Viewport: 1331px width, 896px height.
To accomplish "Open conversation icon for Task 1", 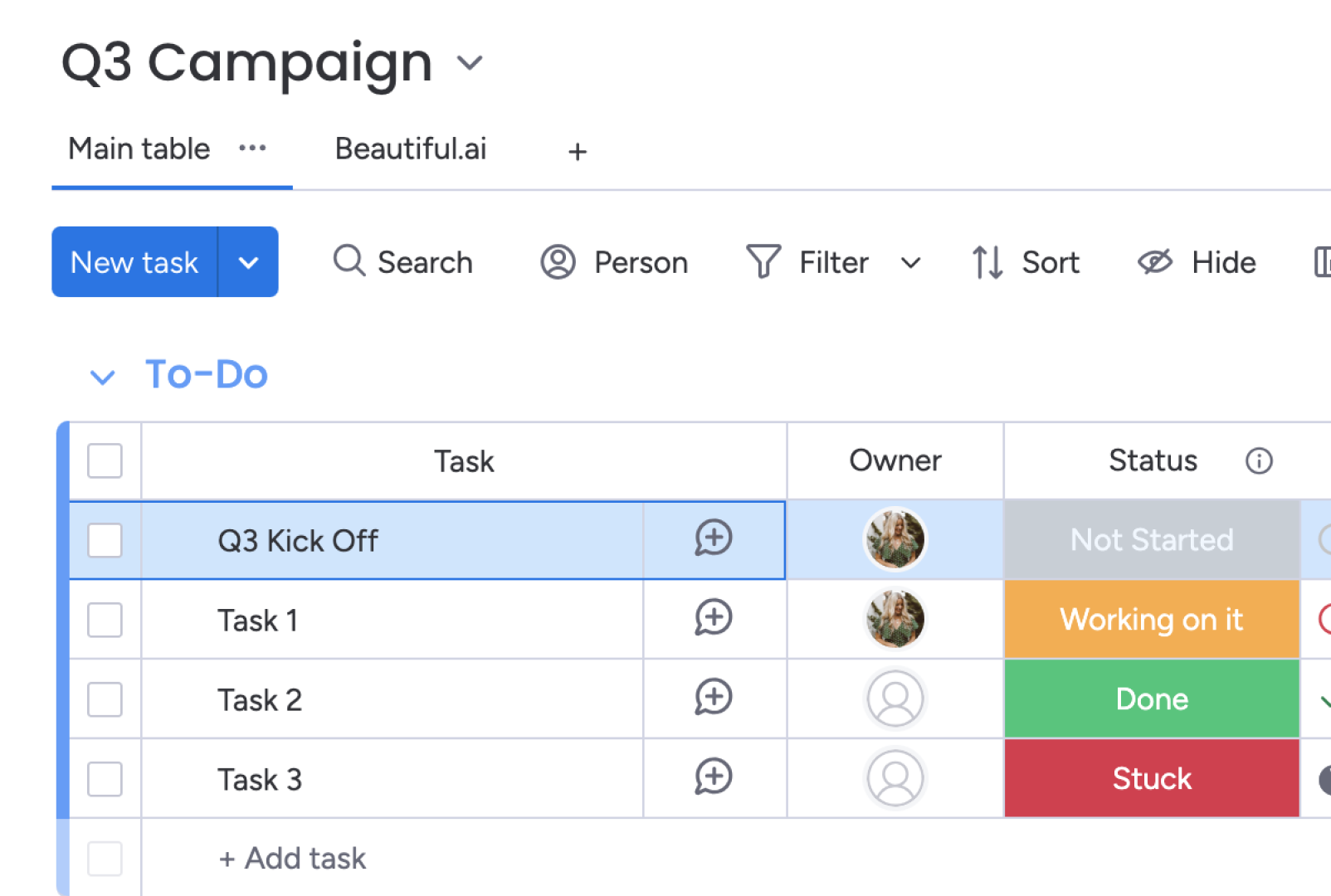I will coord(714,618).
